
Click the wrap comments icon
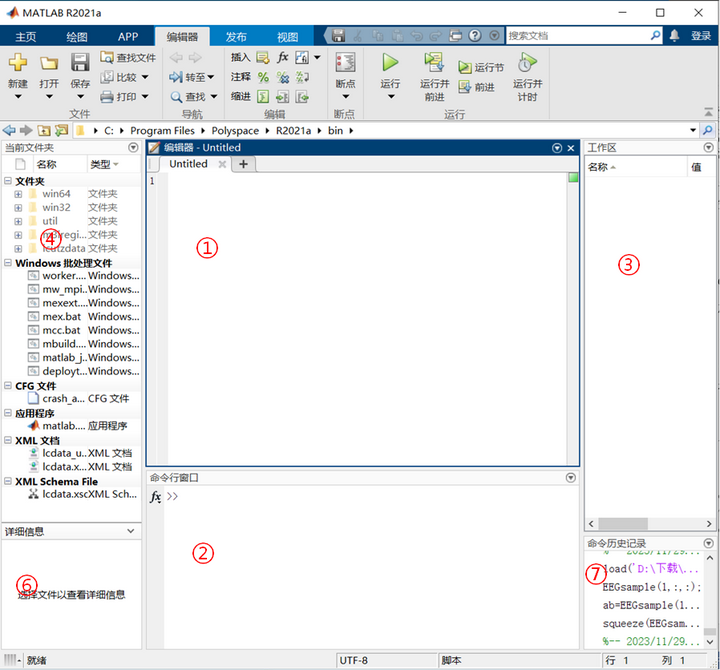point(302,77)
